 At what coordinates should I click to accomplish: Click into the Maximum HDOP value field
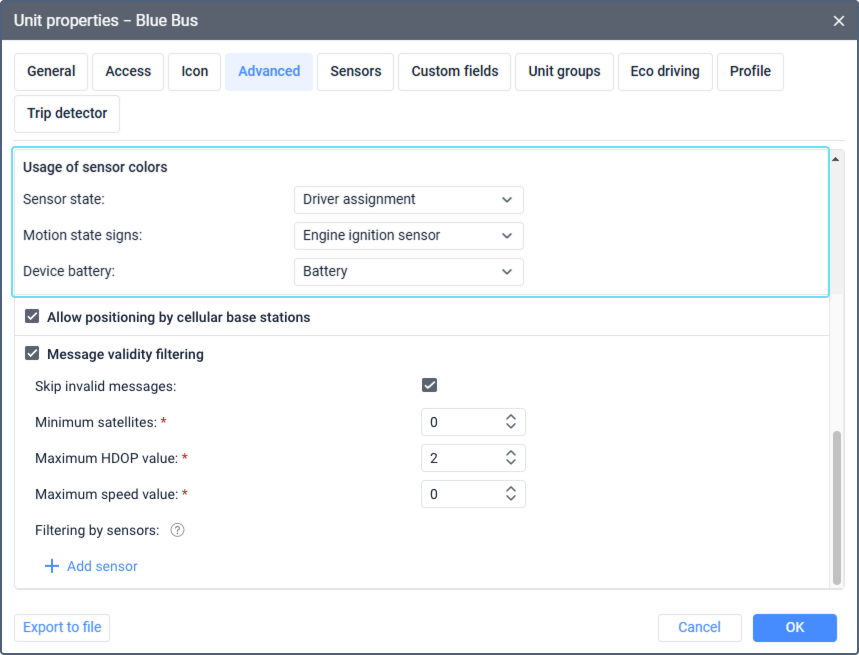460,458
